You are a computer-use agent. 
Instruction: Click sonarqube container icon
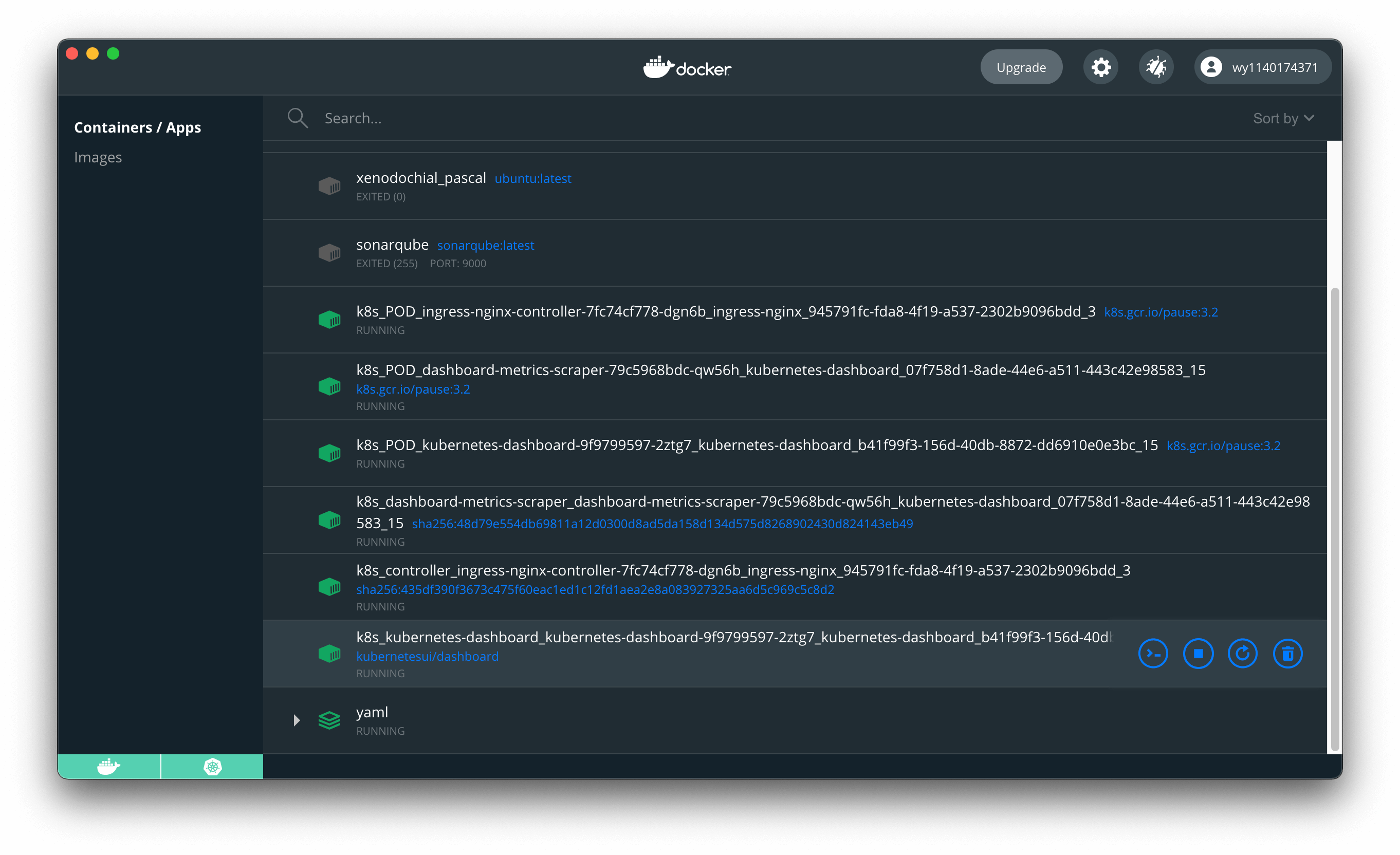point(329,253)
